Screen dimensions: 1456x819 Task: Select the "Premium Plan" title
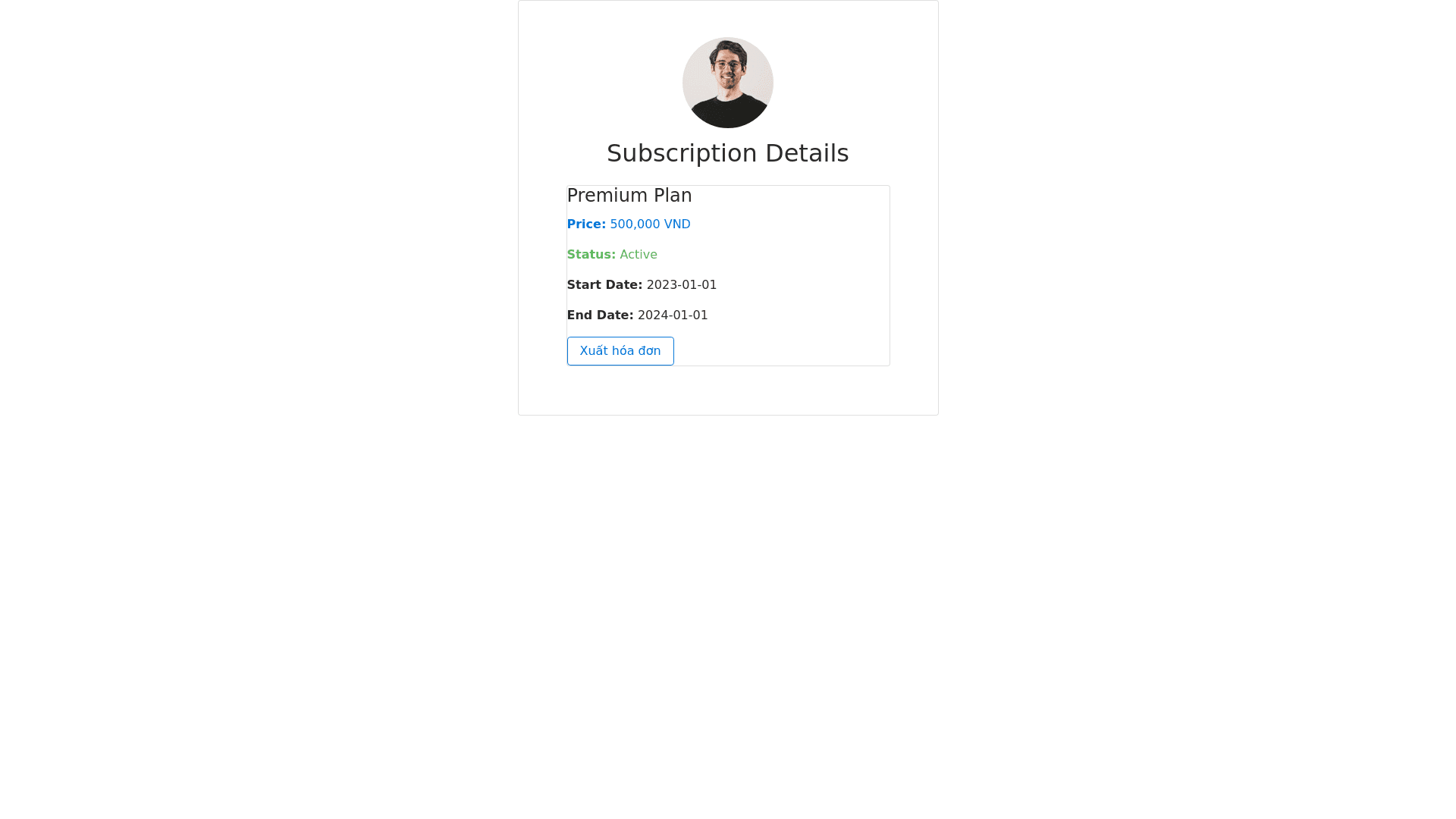(629, 196)
